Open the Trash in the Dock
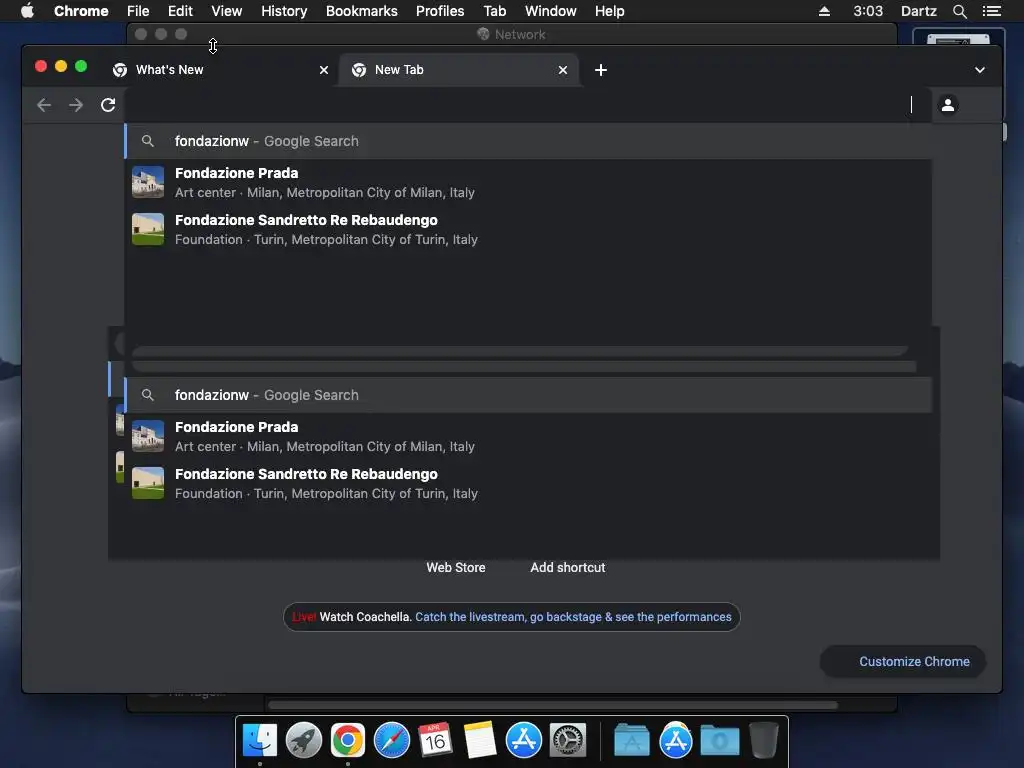This screenshot has width=1024, height=768. (763, 741)
